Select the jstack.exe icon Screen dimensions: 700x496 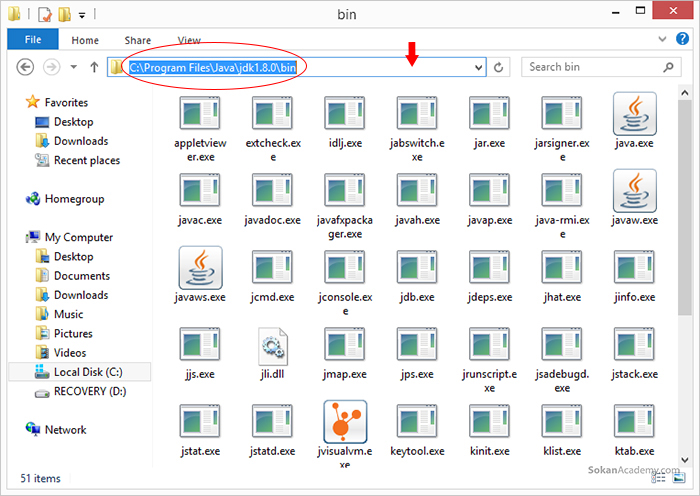[x=634, y=344]
